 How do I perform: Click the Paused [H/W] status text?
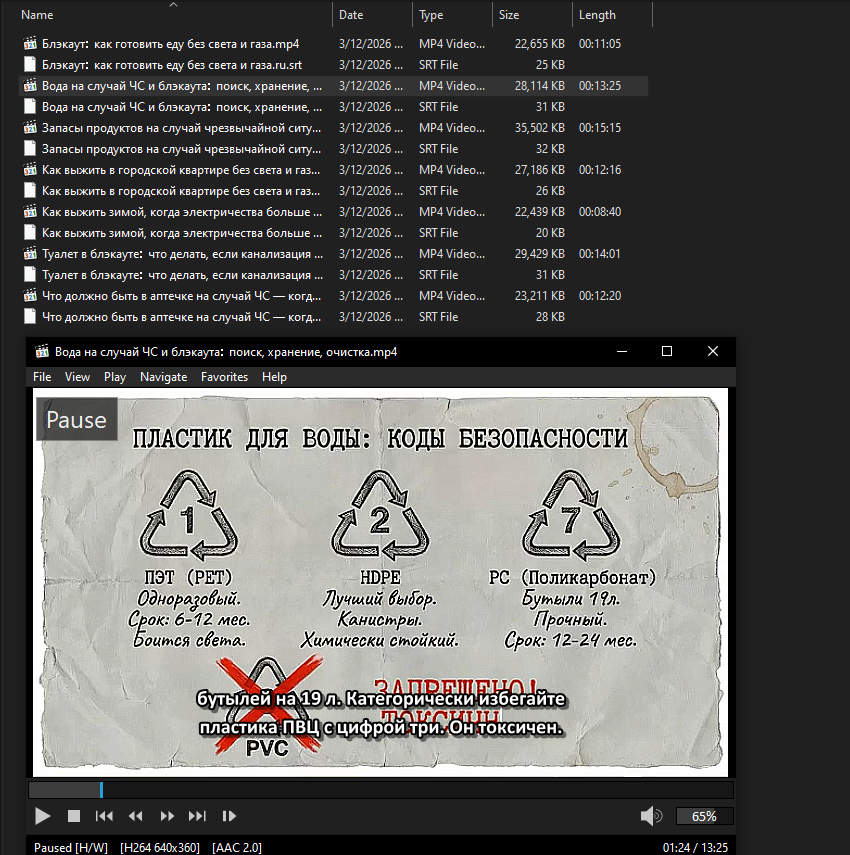pos(71,847)
